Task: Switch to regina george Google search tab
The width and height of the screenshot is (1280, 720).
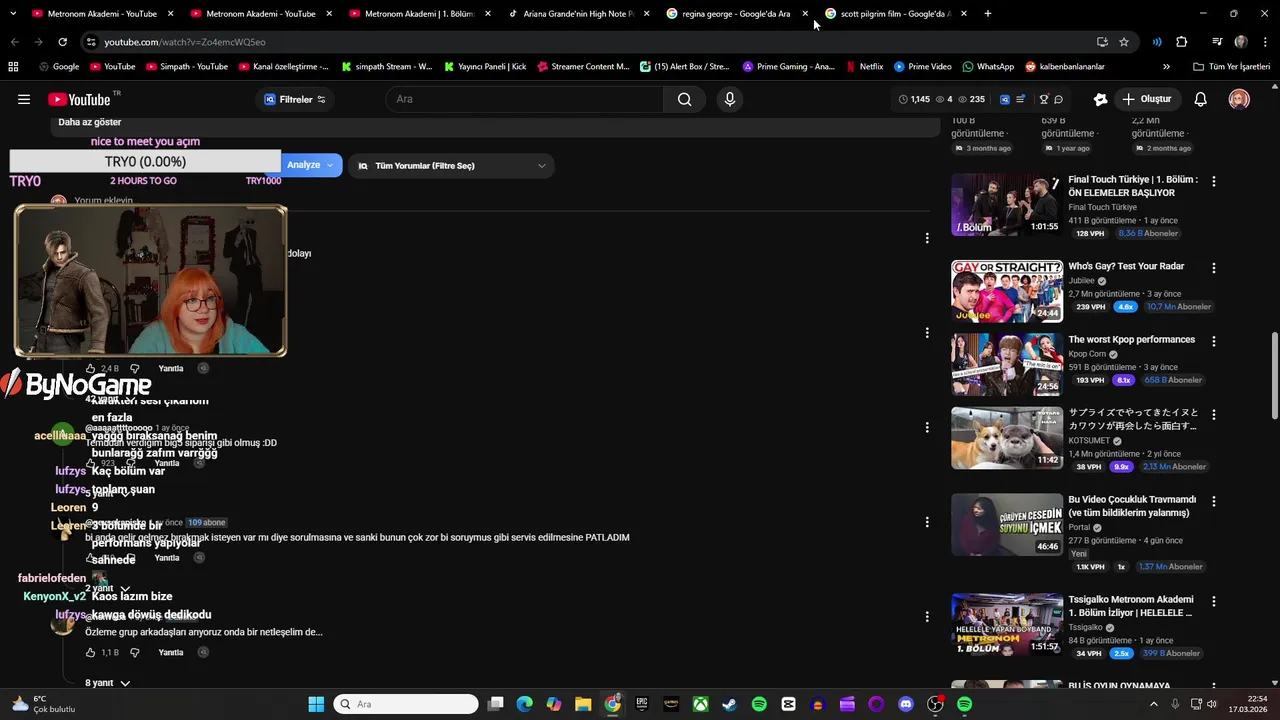Action: click(736, 14)
